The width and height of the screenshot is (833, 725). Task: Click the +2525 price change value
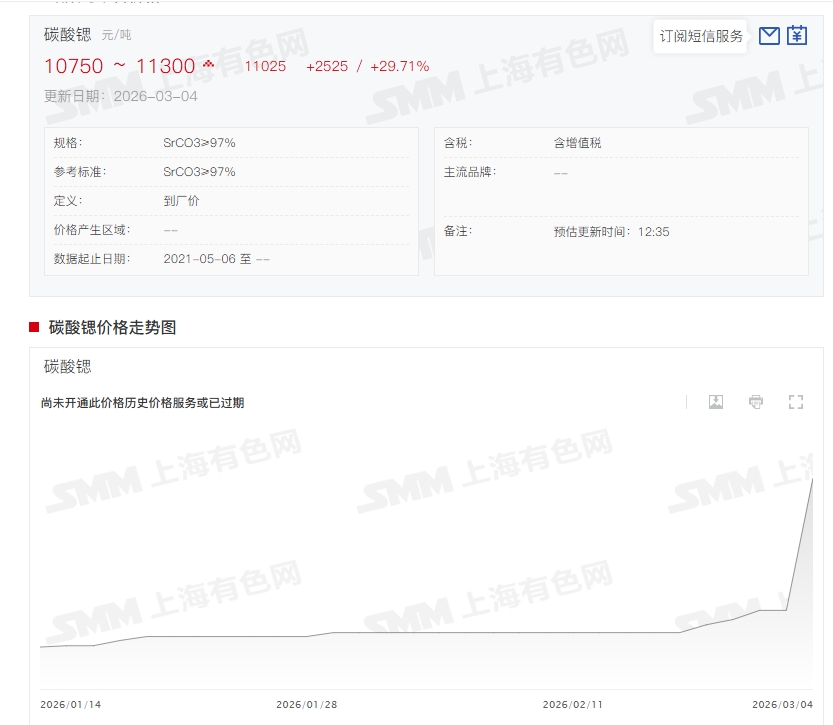(x=327, y=66)
